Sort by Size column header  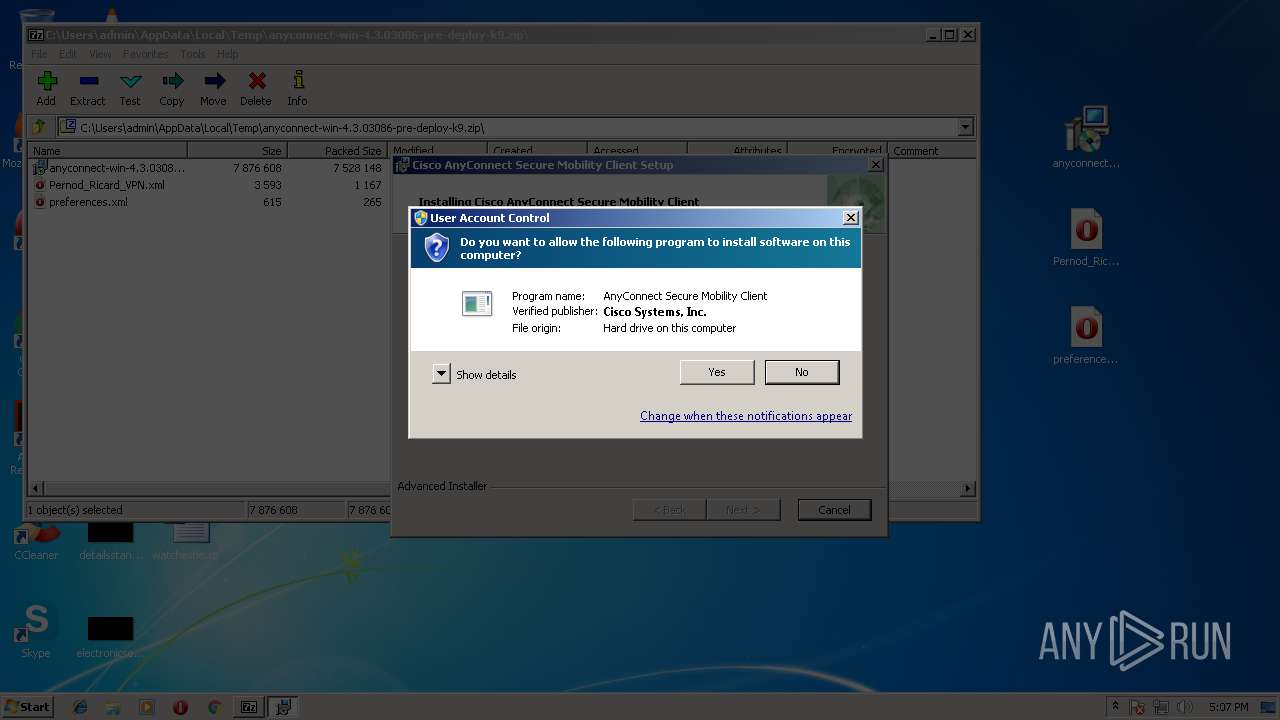(x=237, y=151)
